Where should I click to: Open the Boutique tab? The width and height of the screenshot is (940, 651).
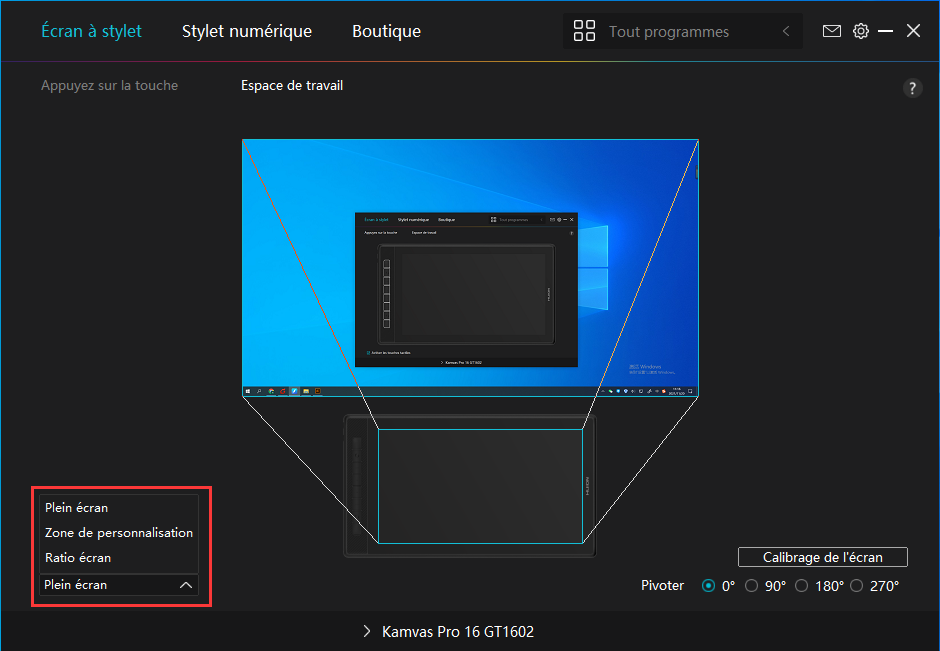point(386,31)
